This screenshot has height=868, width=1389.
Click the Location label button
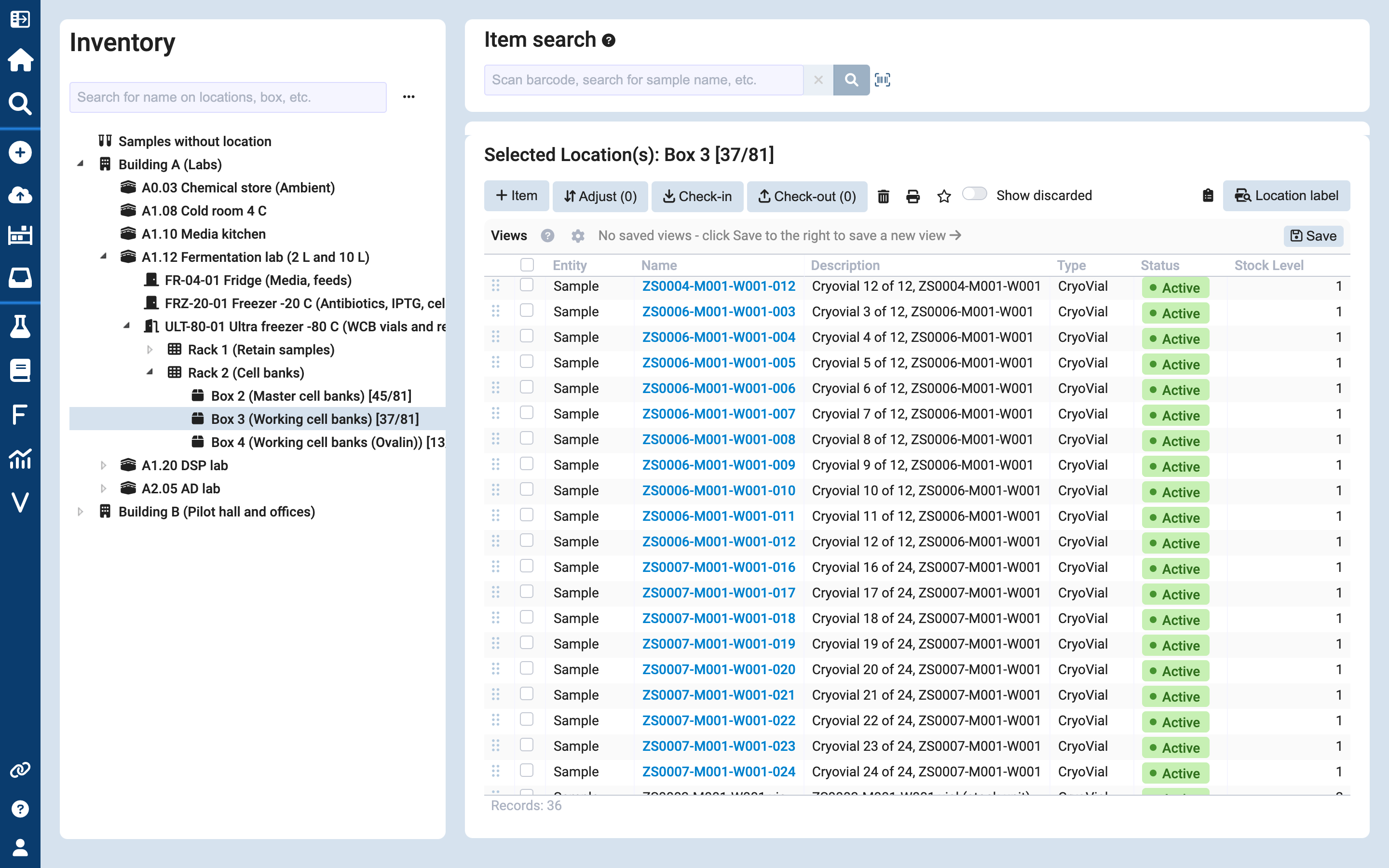coord(1286,196)
